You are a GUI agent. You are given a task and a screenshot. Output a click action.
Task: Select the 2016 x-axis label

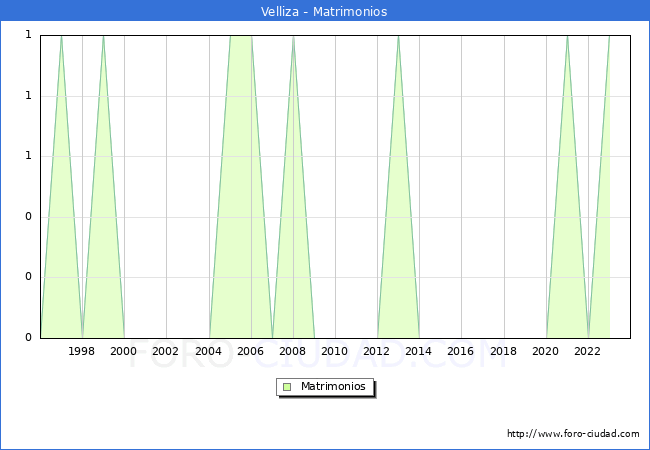(460, 352)
